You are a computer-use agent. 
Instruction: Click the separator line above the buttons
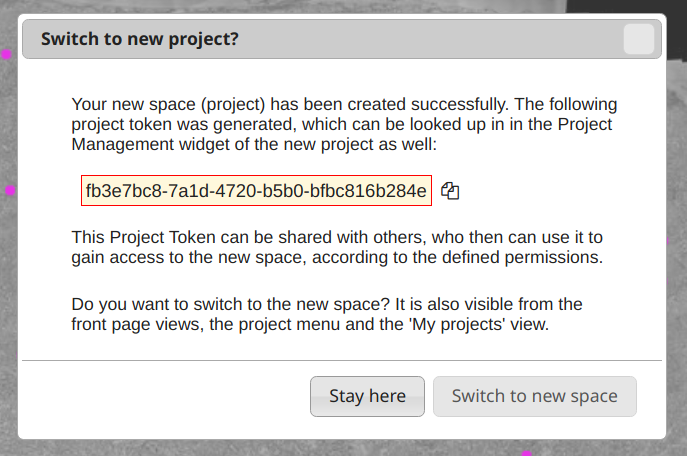click(x=342, y=360)
